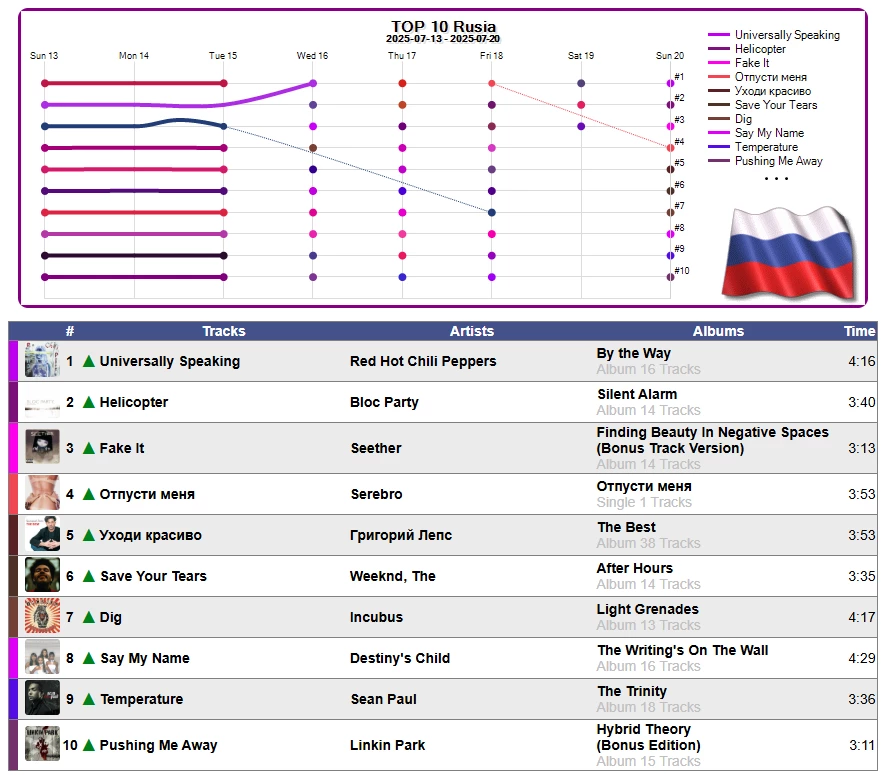Click the Wed 16 #1 chart data point
Screen dimensions: 883x775
click(x=313, y=83)
